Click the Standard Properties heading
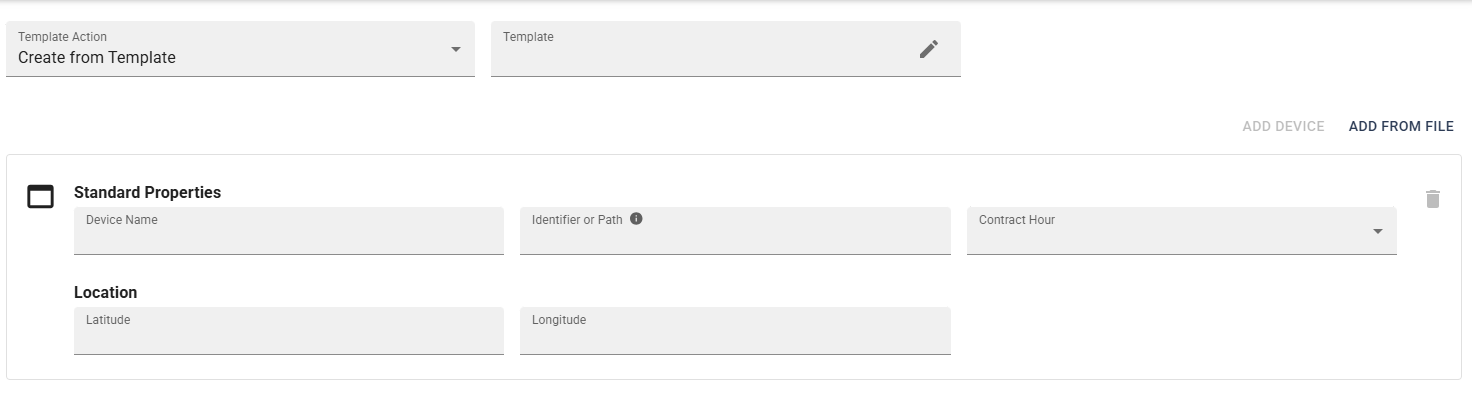 click(x=148, y=192)
